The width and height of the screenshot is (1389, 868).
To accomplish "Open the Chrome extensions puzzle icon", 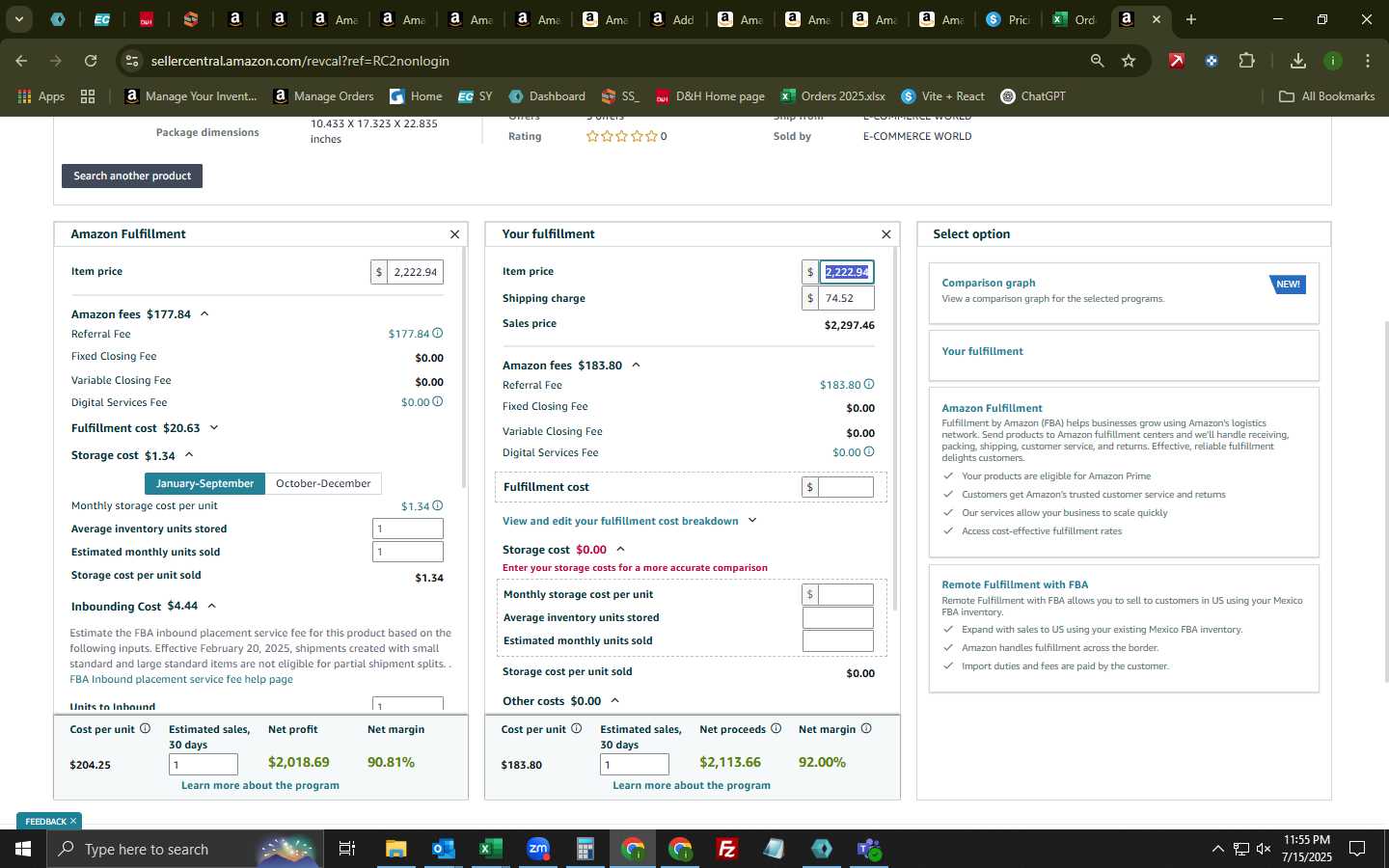I will (1246, 61).
